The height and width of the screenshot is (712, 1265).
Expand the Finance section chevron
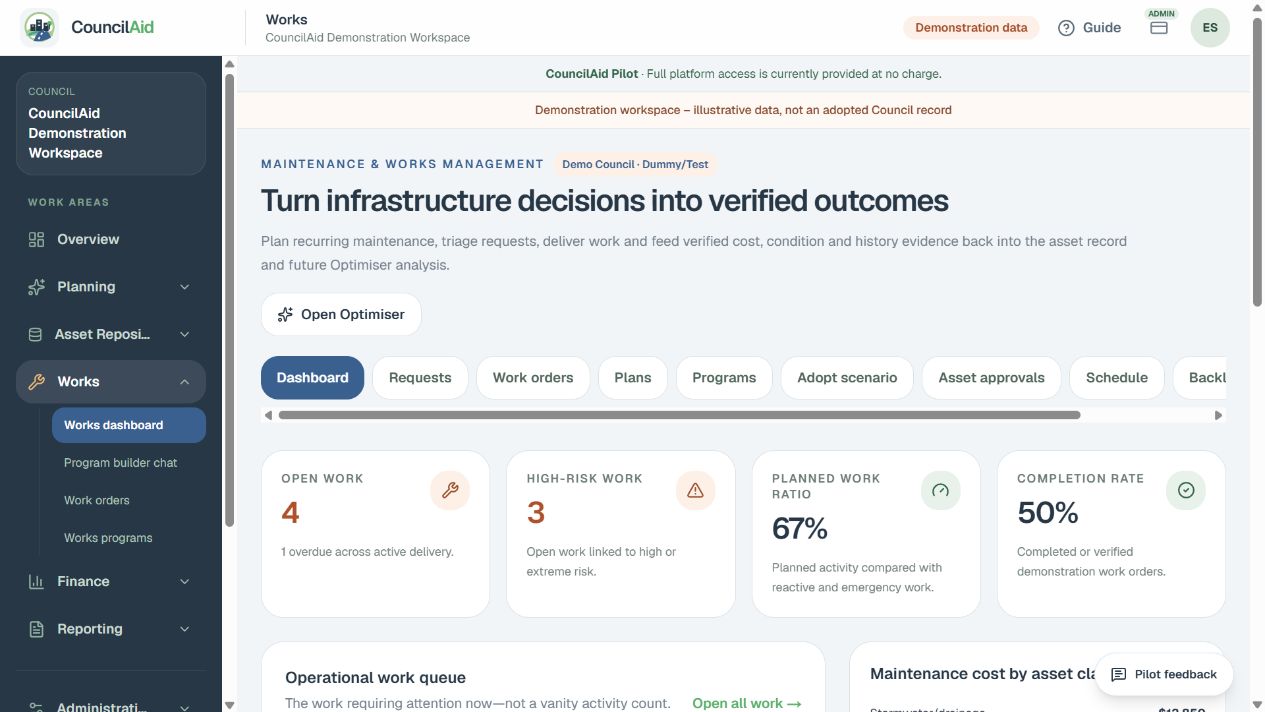coord(184,581)
